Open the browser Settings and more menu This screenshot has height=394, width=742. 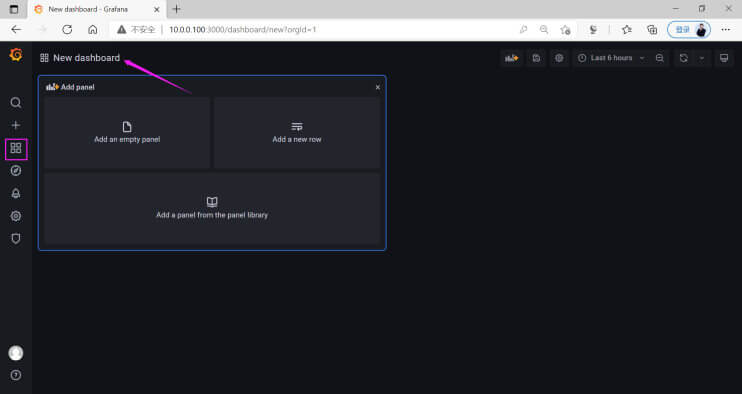point(725,29)
